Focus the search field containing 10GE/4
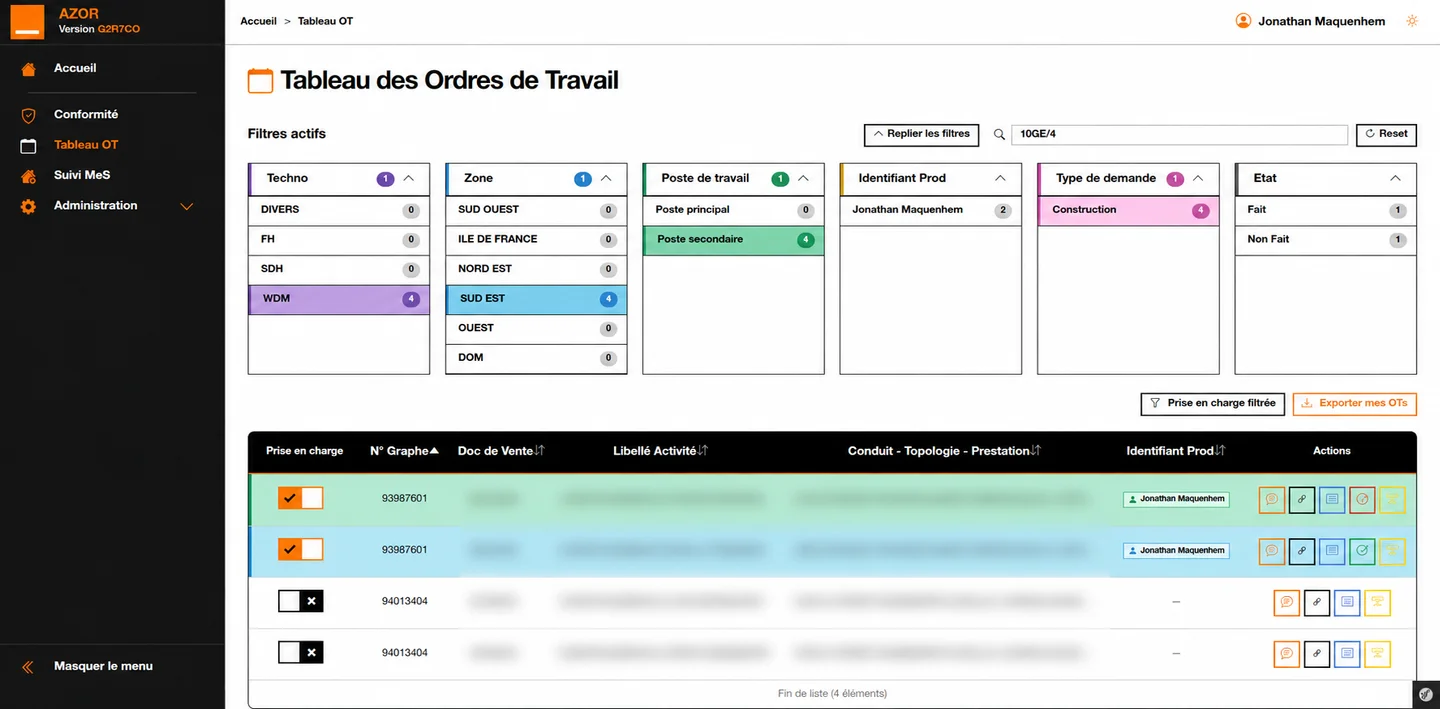This screenshot has width=1440, height=709. (x=1180, y=134)
